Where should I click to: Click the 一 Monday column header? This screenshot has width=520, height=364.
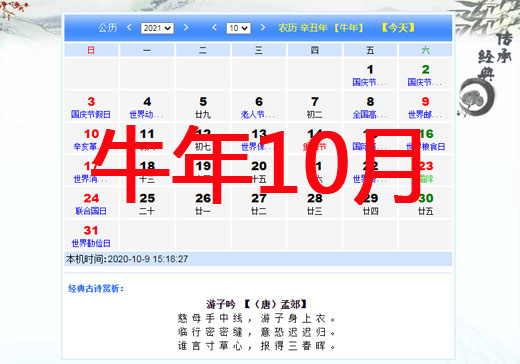pos(147,50)
